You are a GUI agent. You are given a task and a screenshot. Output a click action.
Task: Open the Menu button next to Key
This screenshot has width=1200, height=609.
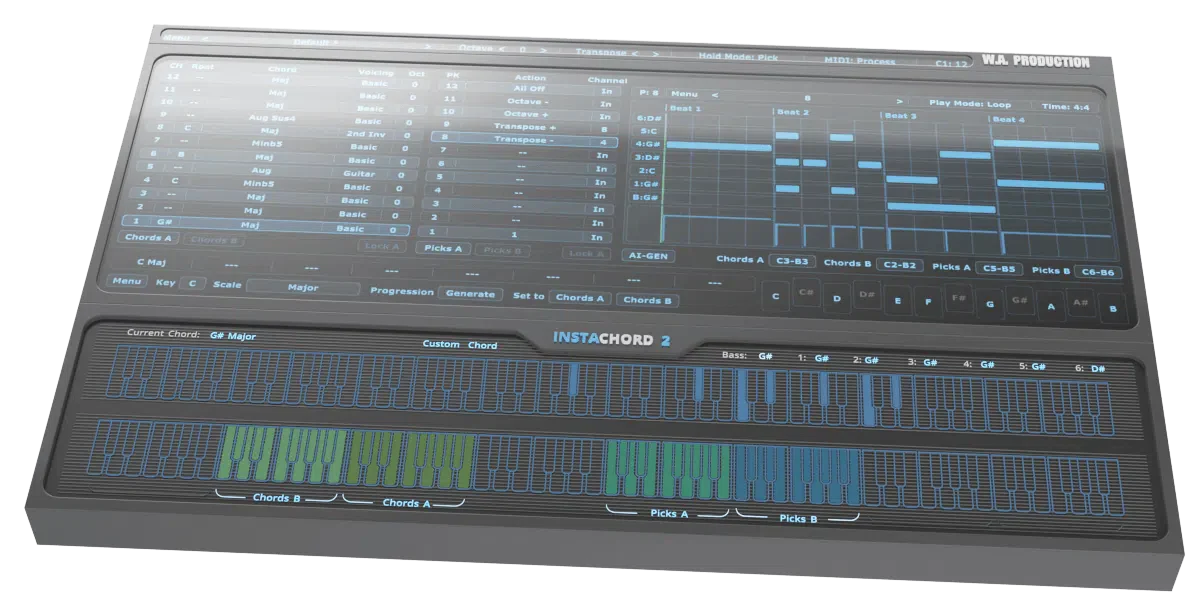tap(127, 281)
